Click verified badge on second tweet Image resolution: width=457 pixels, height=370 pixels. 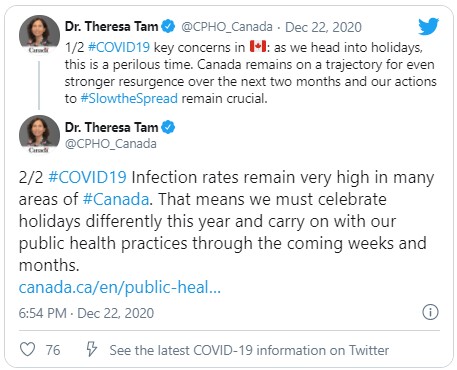[168, 127]
